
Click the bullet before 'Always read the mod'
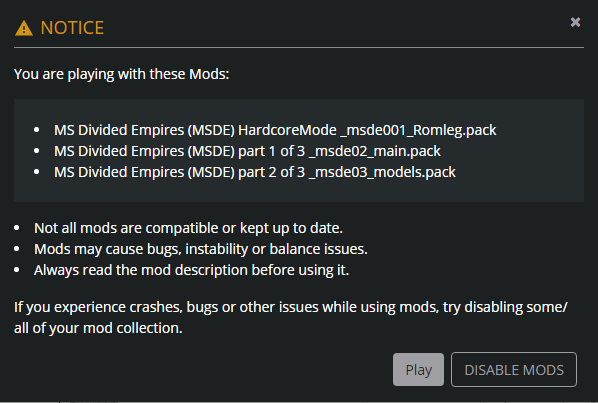(x=17, y=270)
